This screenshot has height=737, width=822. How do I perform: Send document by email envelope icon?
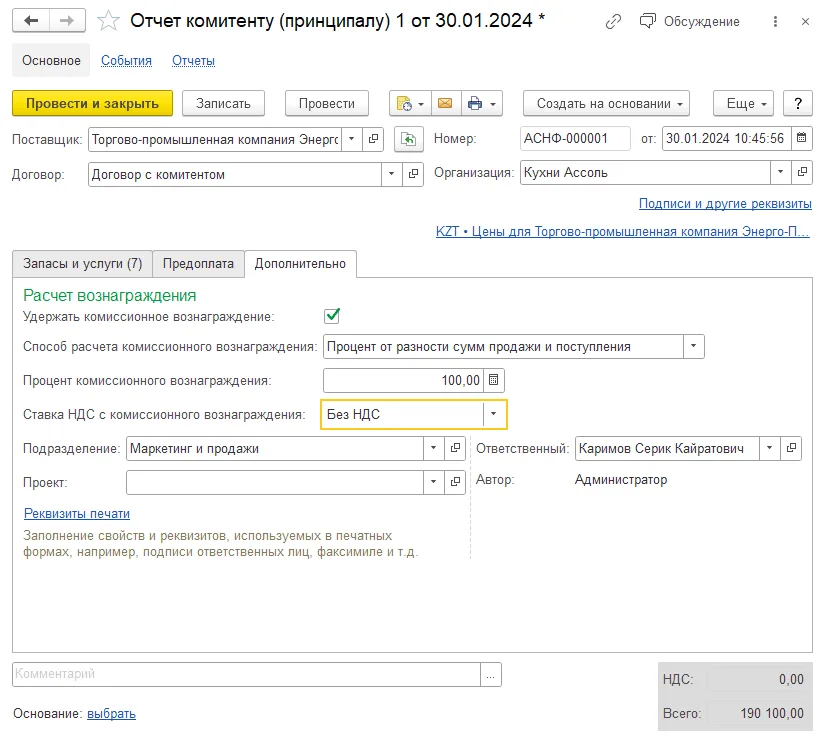tap(445, 104)
